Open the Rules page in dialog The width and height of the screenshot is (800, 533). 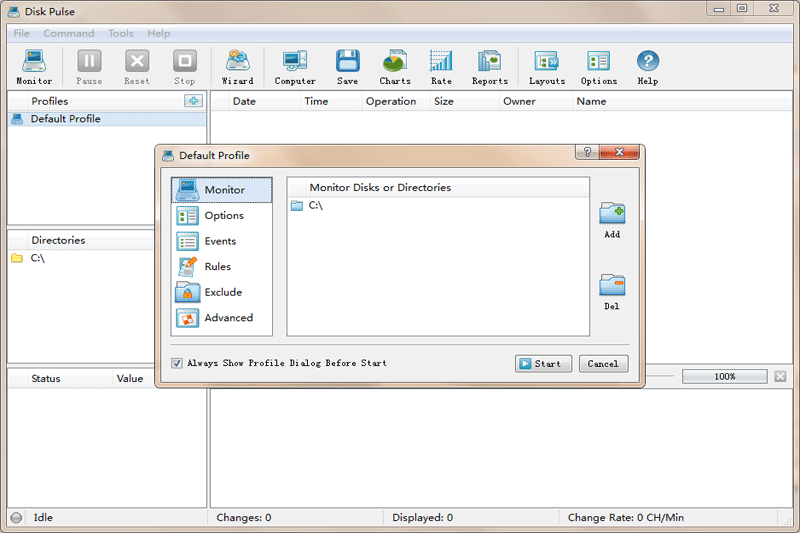(221, 267)
